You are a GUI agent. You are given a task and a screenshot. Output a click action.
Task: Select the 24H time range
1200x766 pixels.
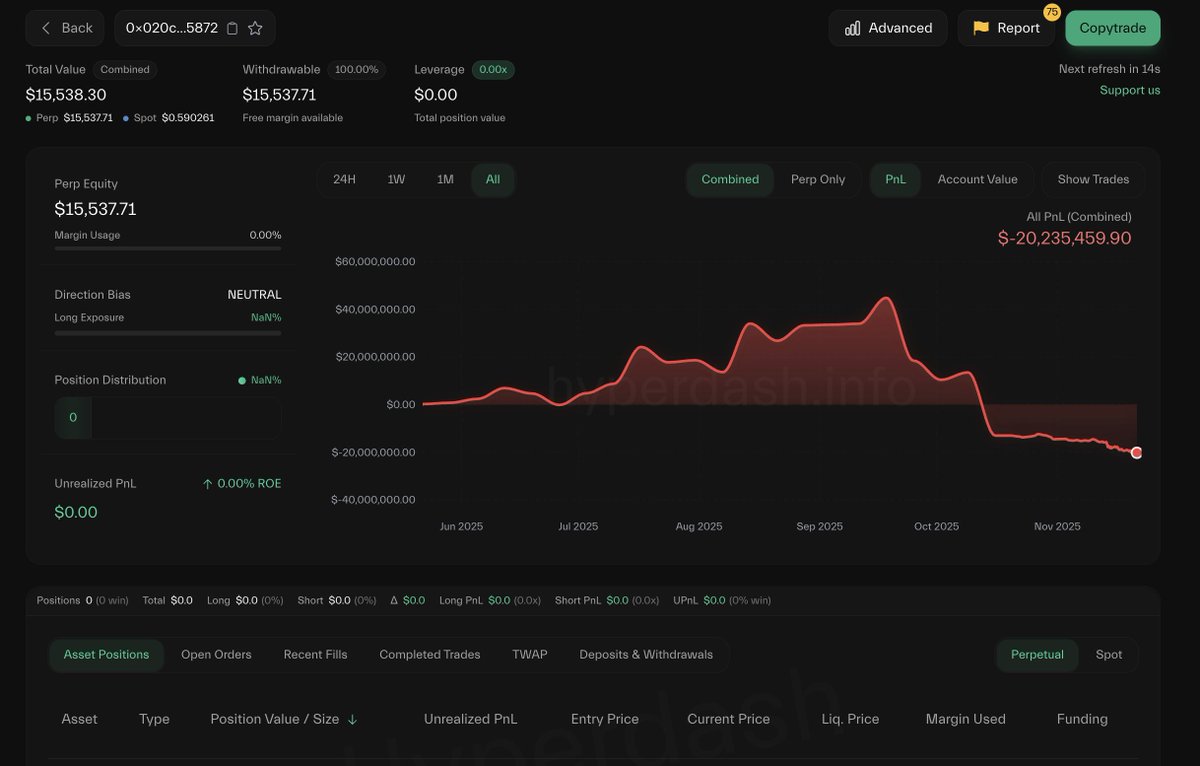344,179
